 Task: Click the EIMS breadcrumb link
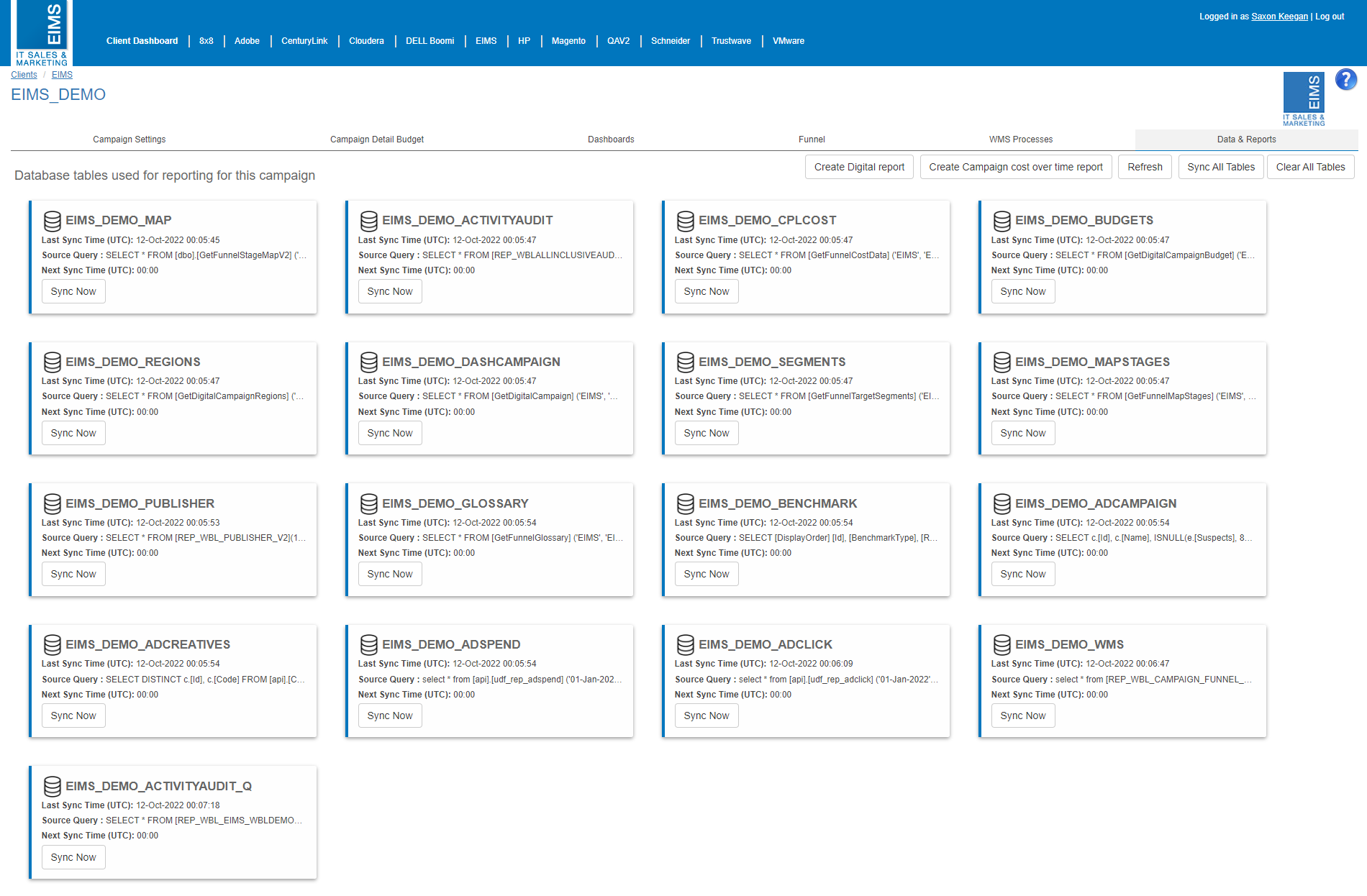[62, 75]
